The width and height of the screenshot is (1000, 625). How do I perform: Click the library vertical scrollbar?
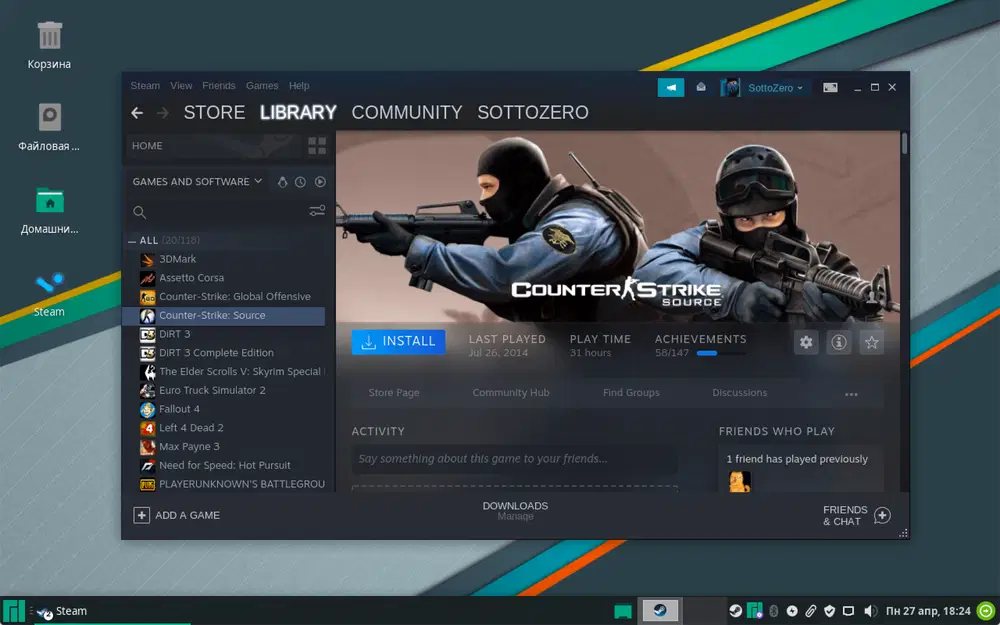(904, 143)
